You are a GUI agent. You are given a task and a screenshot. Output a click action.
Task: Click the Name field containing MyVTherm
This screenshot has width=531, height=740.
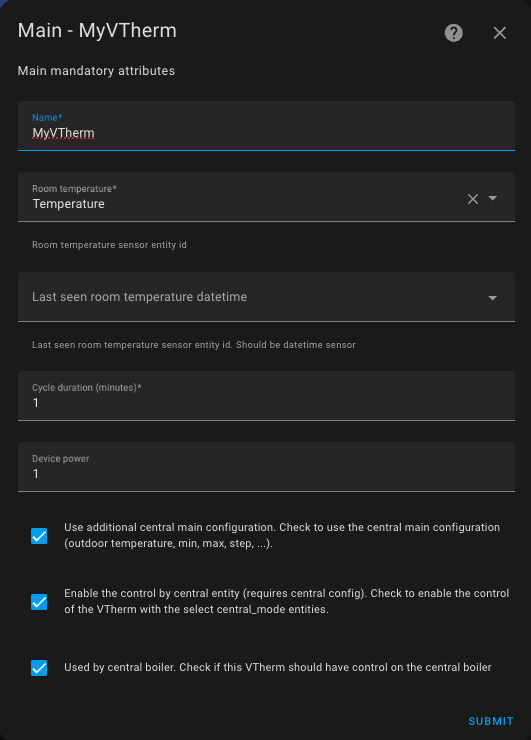[266, 126]
